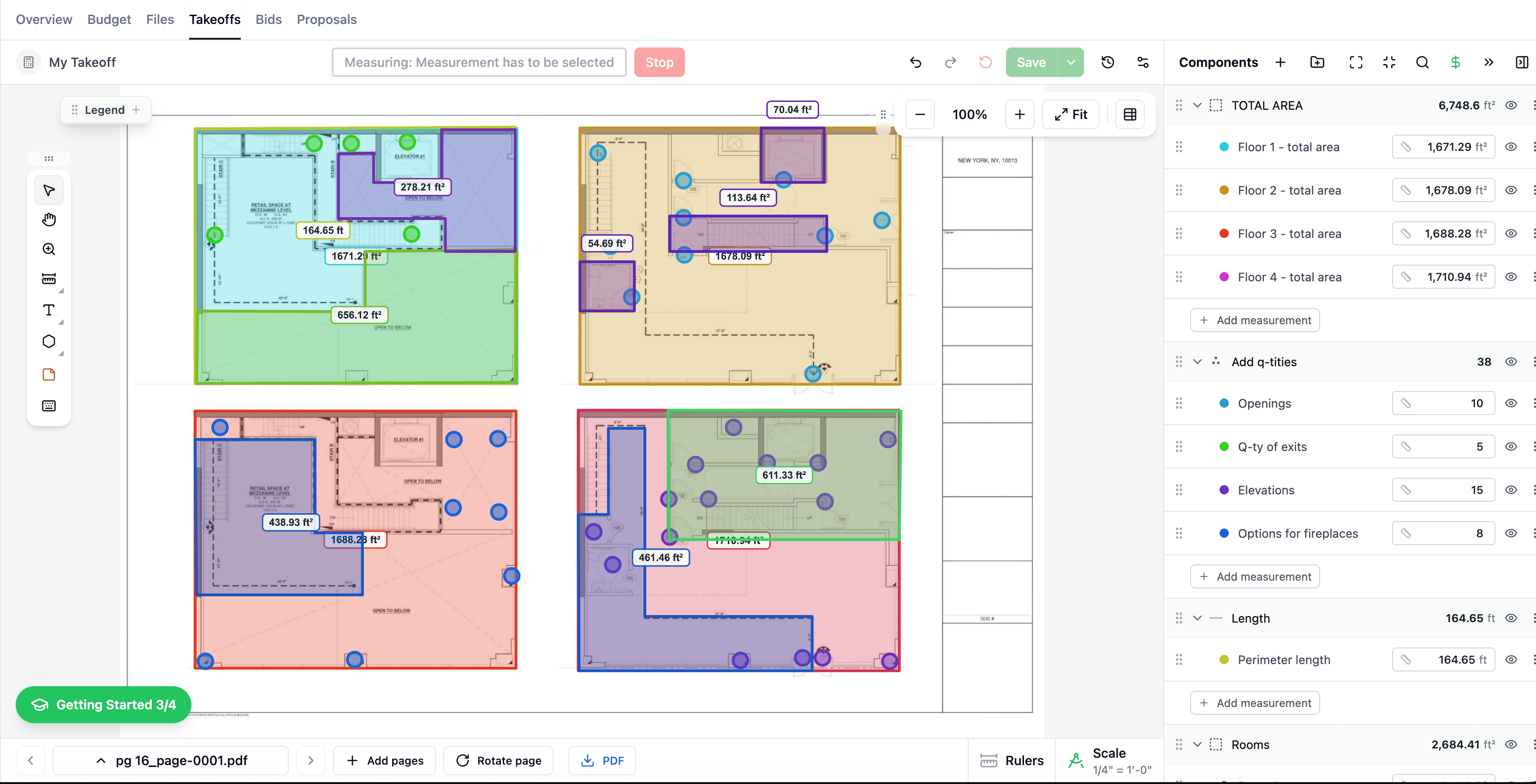Open the Proposals tab
The height and width of the screenshot is (784, 1536).
point(327,19)
